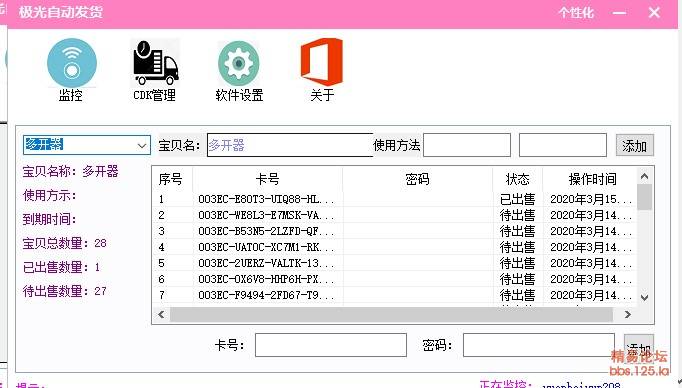Viewport: 682px width, 388px height.
Task: Expand the 多开器 product dropdown
Action: [x=141, y=145]
